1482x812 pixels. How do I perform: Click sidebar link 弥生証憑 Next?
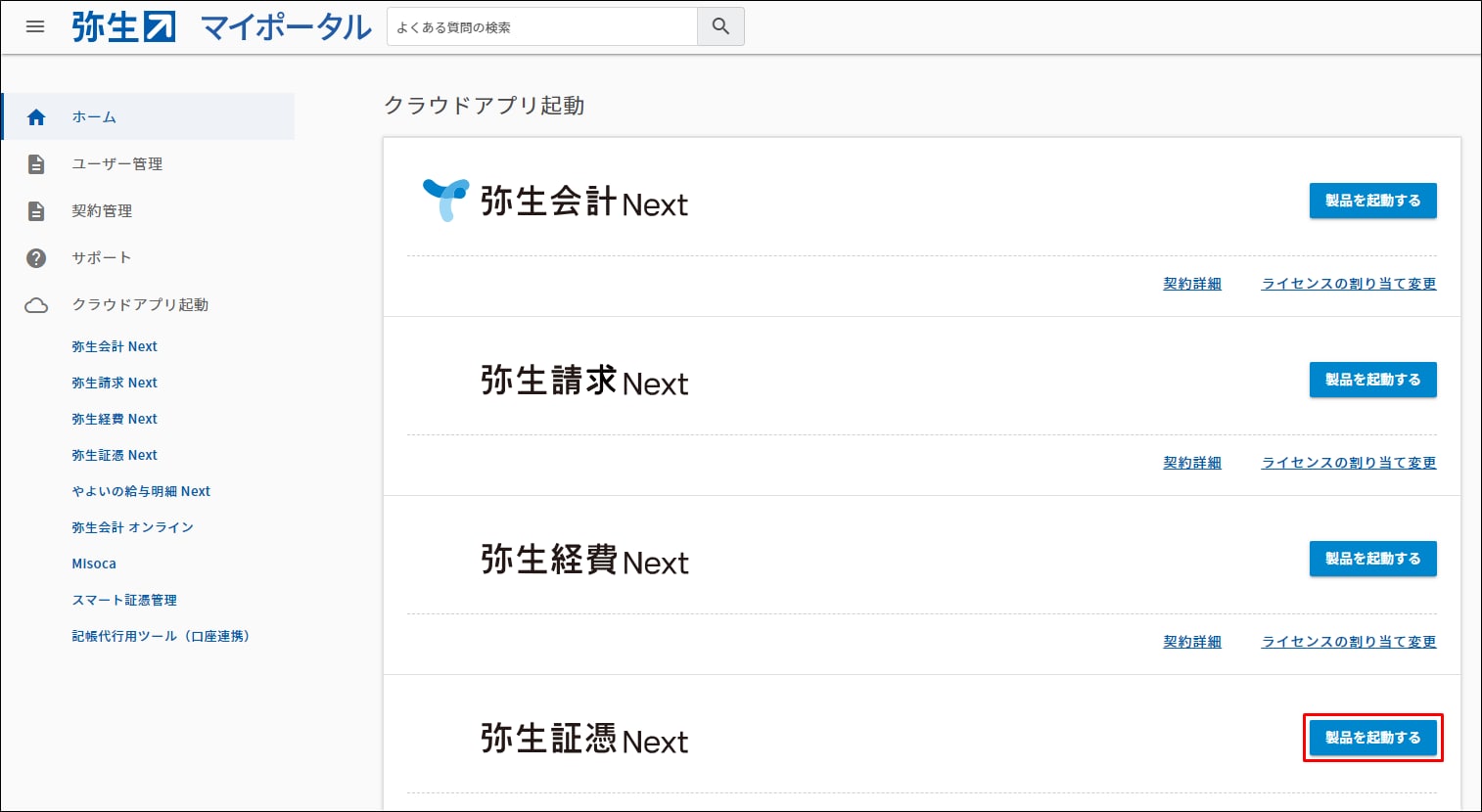[115, 455]
